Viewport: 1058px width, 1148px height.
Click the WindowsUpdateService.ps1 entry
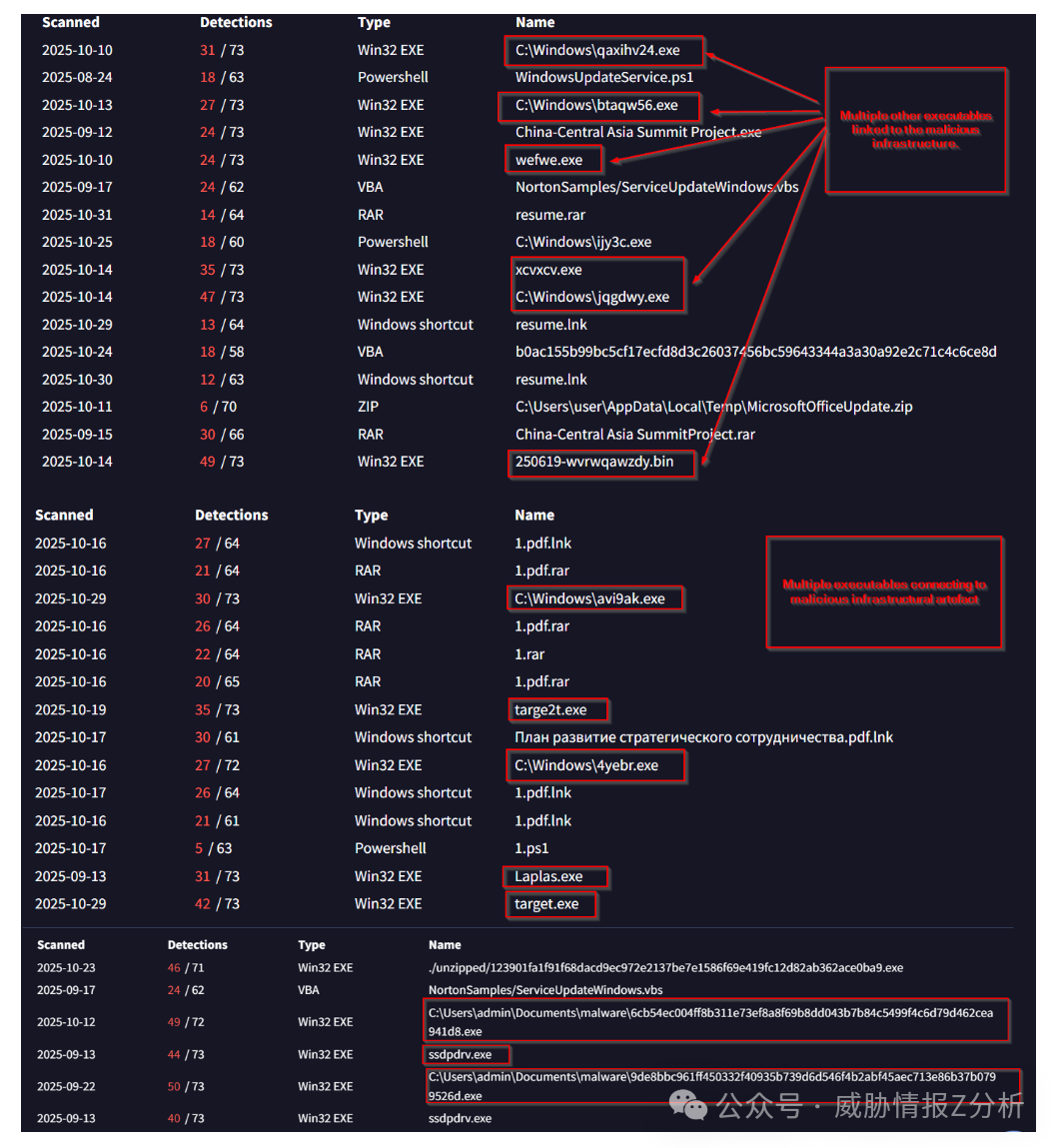(x=604, y=78)
